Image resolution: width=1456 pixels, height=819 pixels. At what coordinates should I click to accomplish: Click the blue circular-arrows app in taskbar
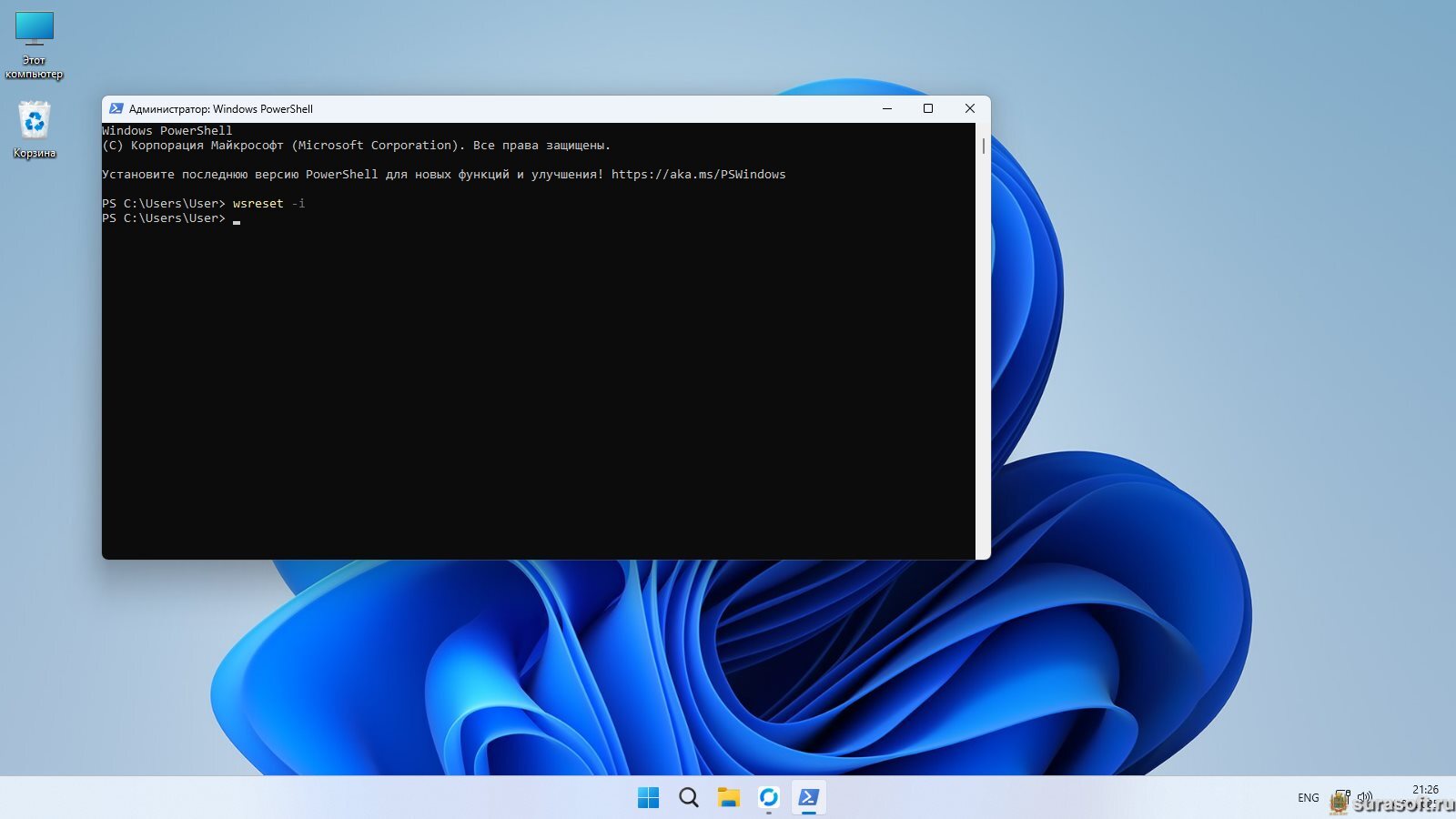pos(769,798)
